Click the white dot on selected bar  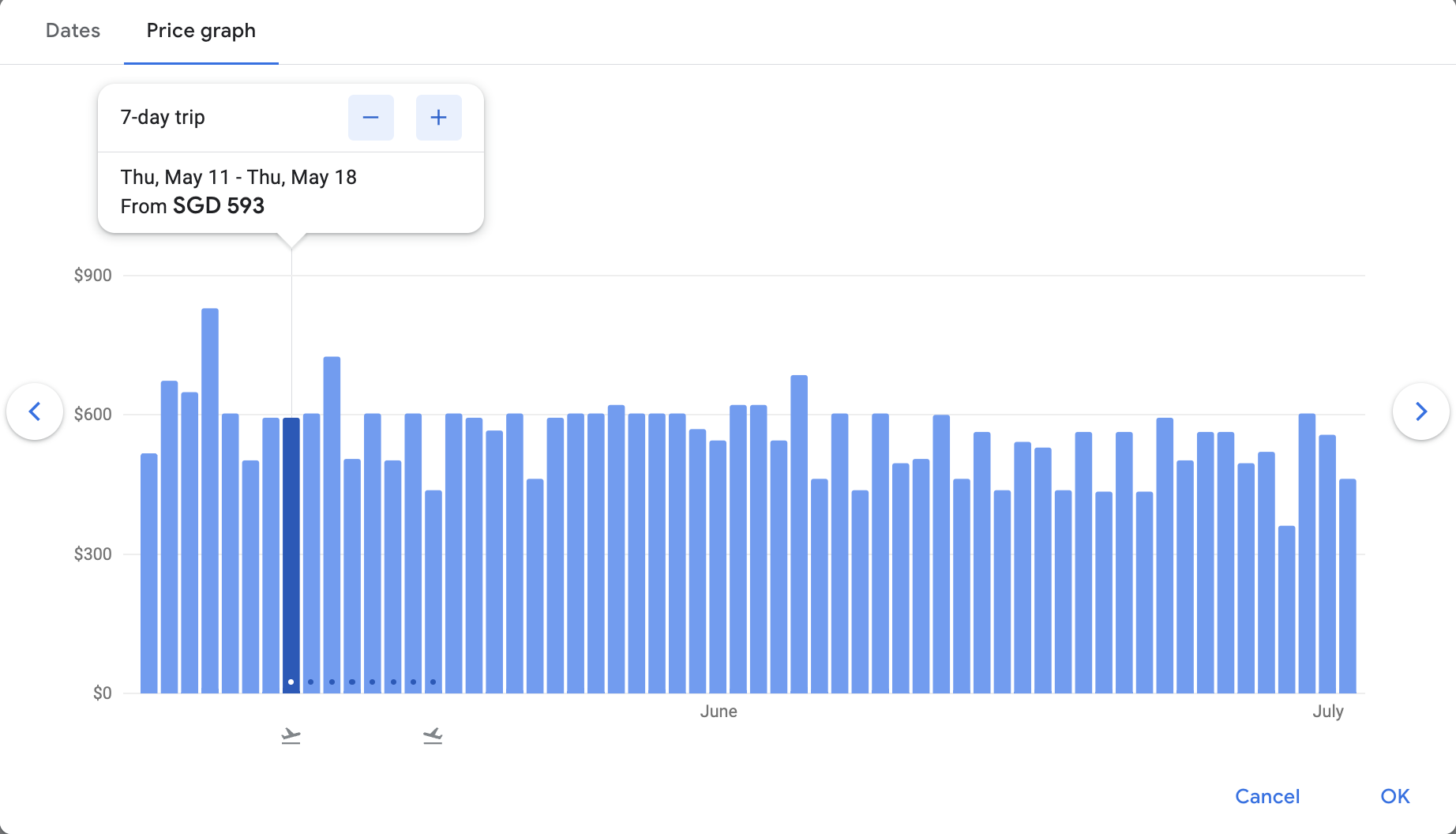291,682
